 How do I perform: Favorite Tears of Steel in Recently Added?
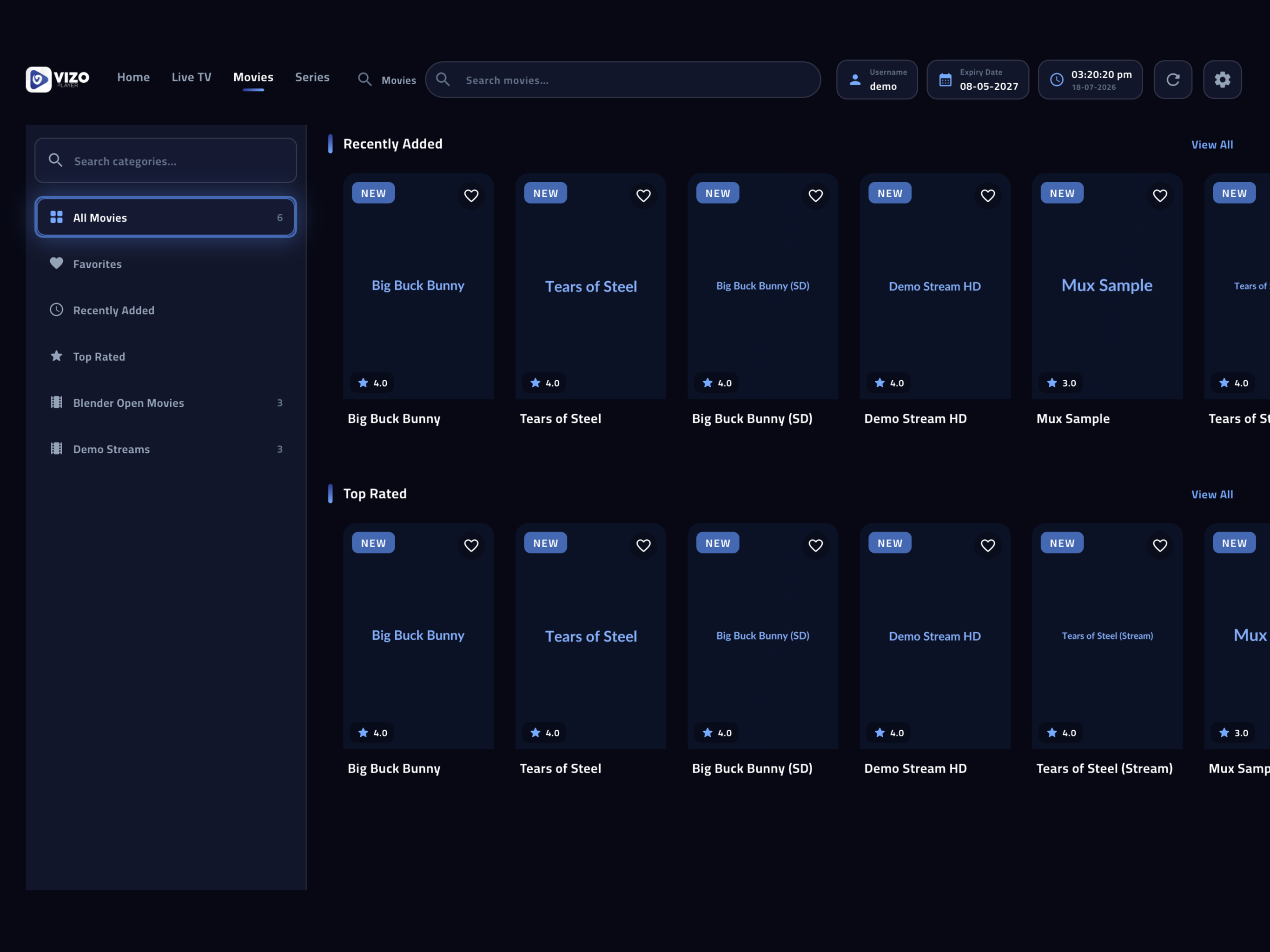643,195
